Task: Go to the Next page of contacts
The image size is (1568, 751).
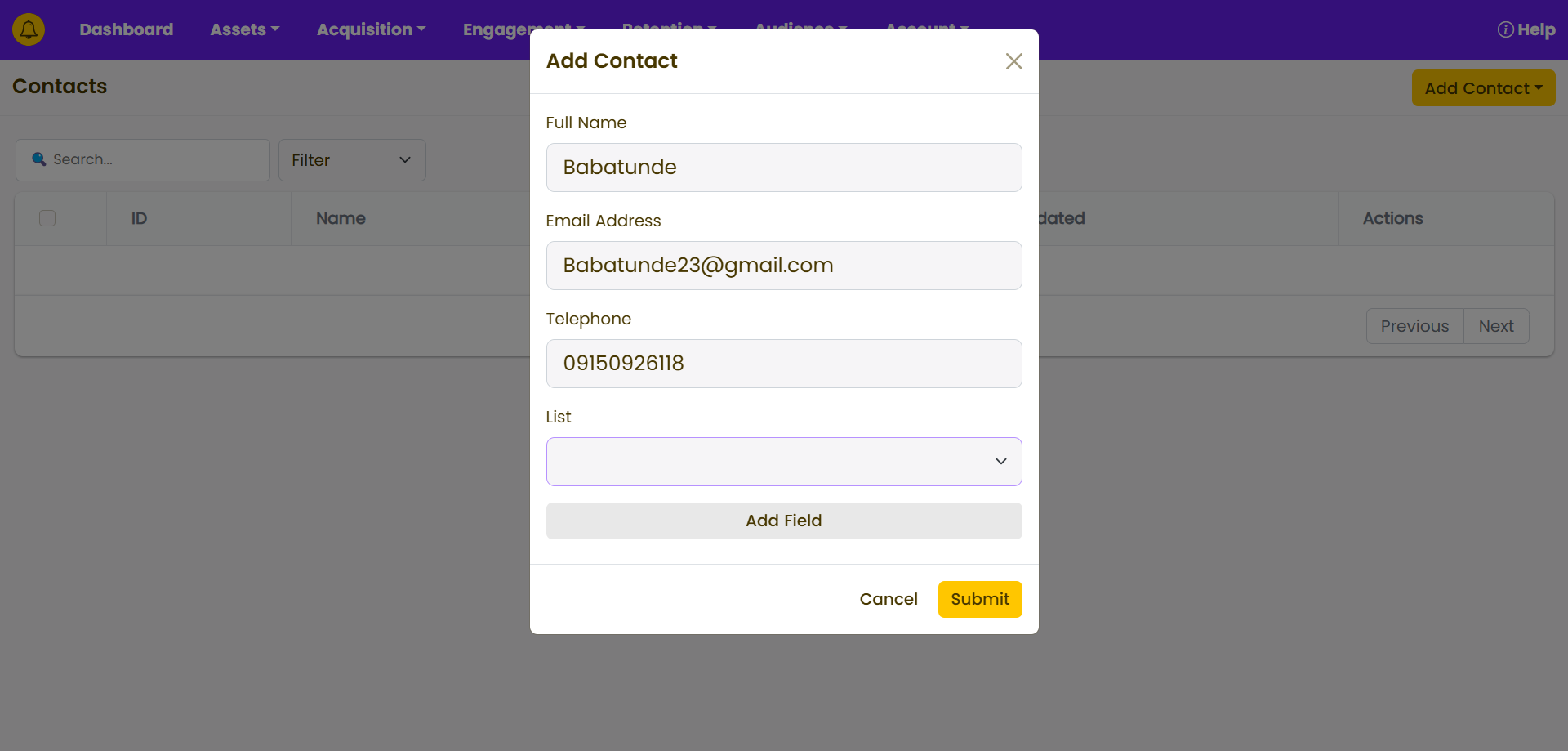Action: point(1495,326)
